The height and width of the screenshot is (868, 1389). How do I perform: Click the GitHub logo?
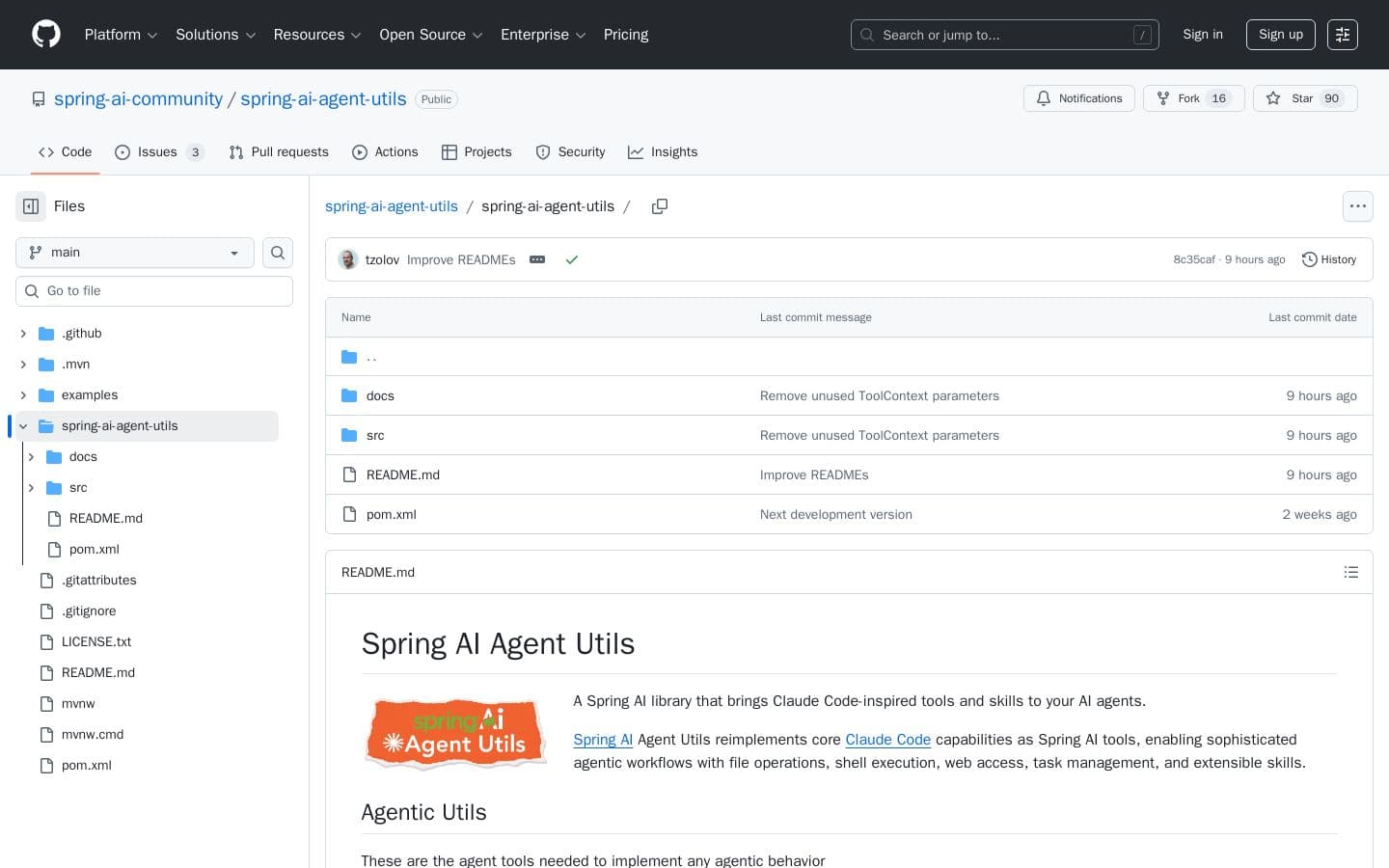[x=46, y=35]
